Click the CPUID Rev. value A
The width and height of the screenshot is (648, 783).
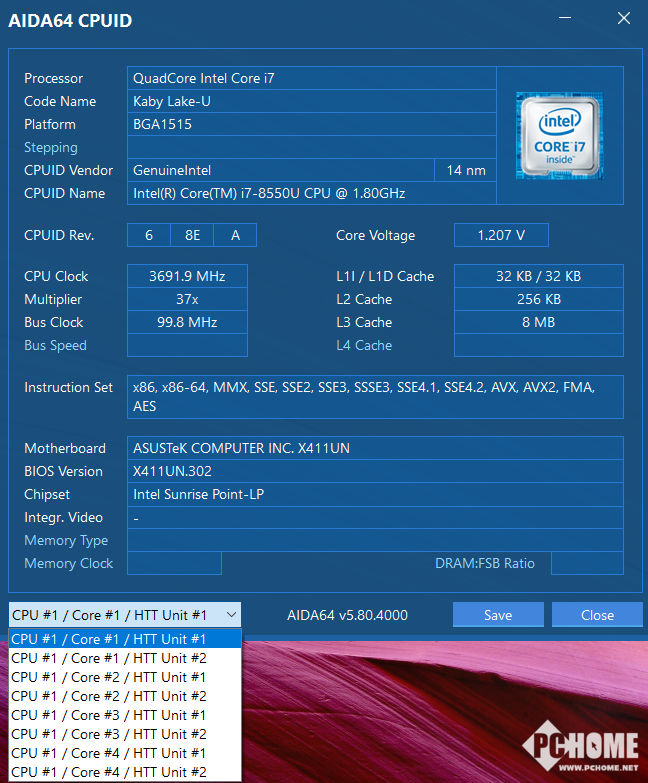(x=235, y=235)
